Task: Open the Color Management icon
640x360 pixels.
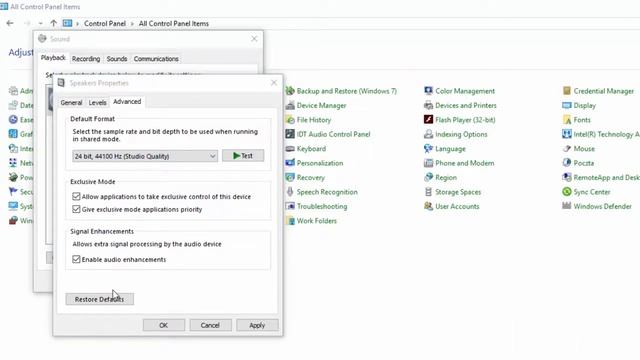Action: (428, 91)
